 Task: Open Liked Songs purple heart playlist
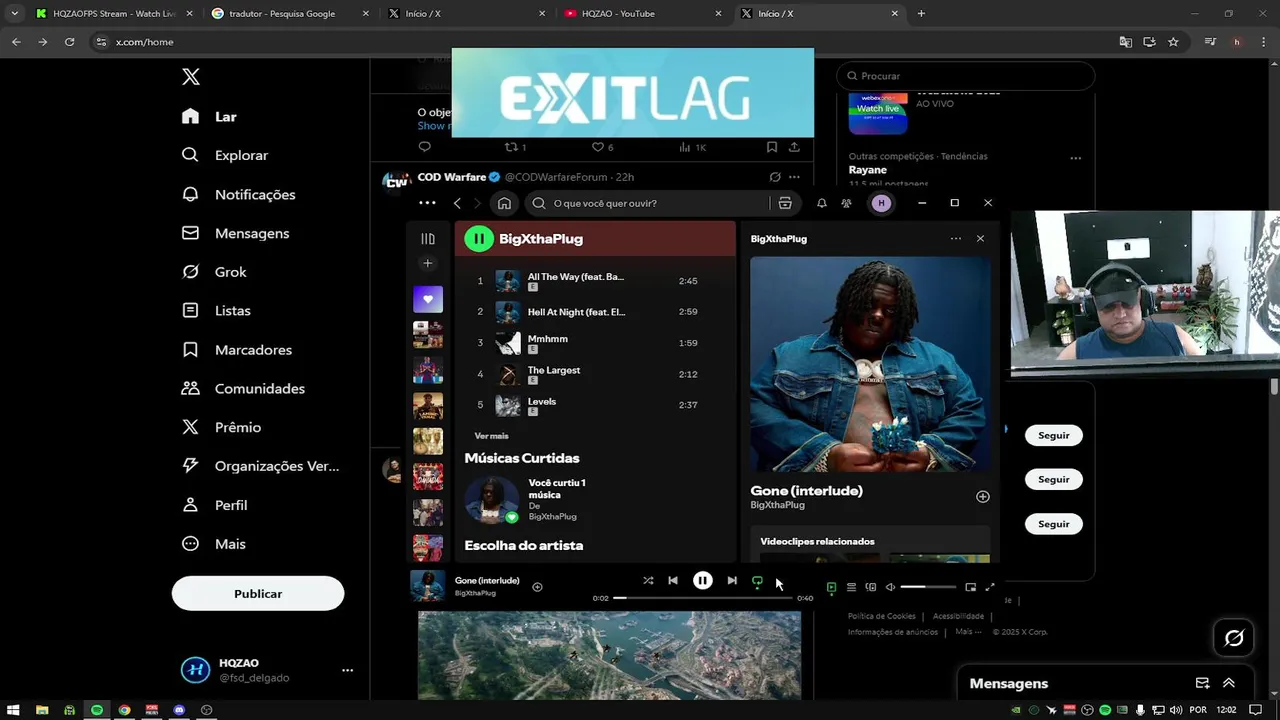coord(428,299)
